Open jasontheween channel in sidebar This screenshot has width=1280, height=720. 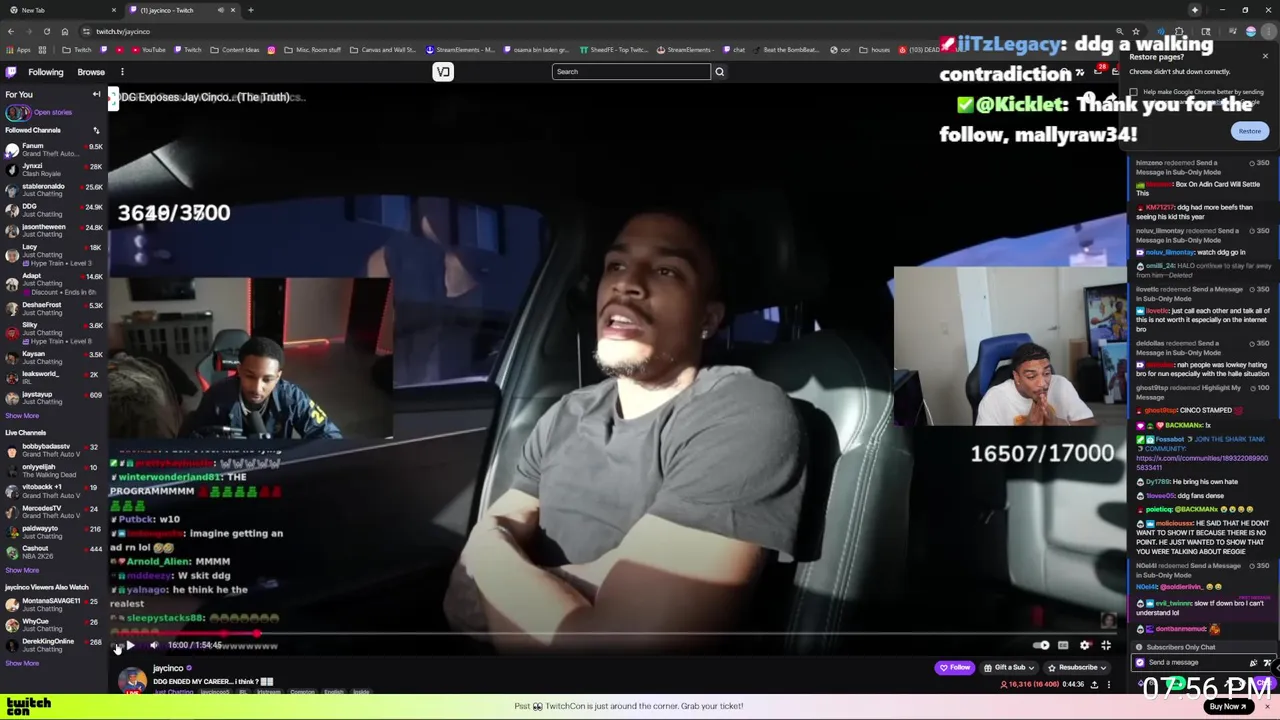pyautogui.click(x=54, y=230)
